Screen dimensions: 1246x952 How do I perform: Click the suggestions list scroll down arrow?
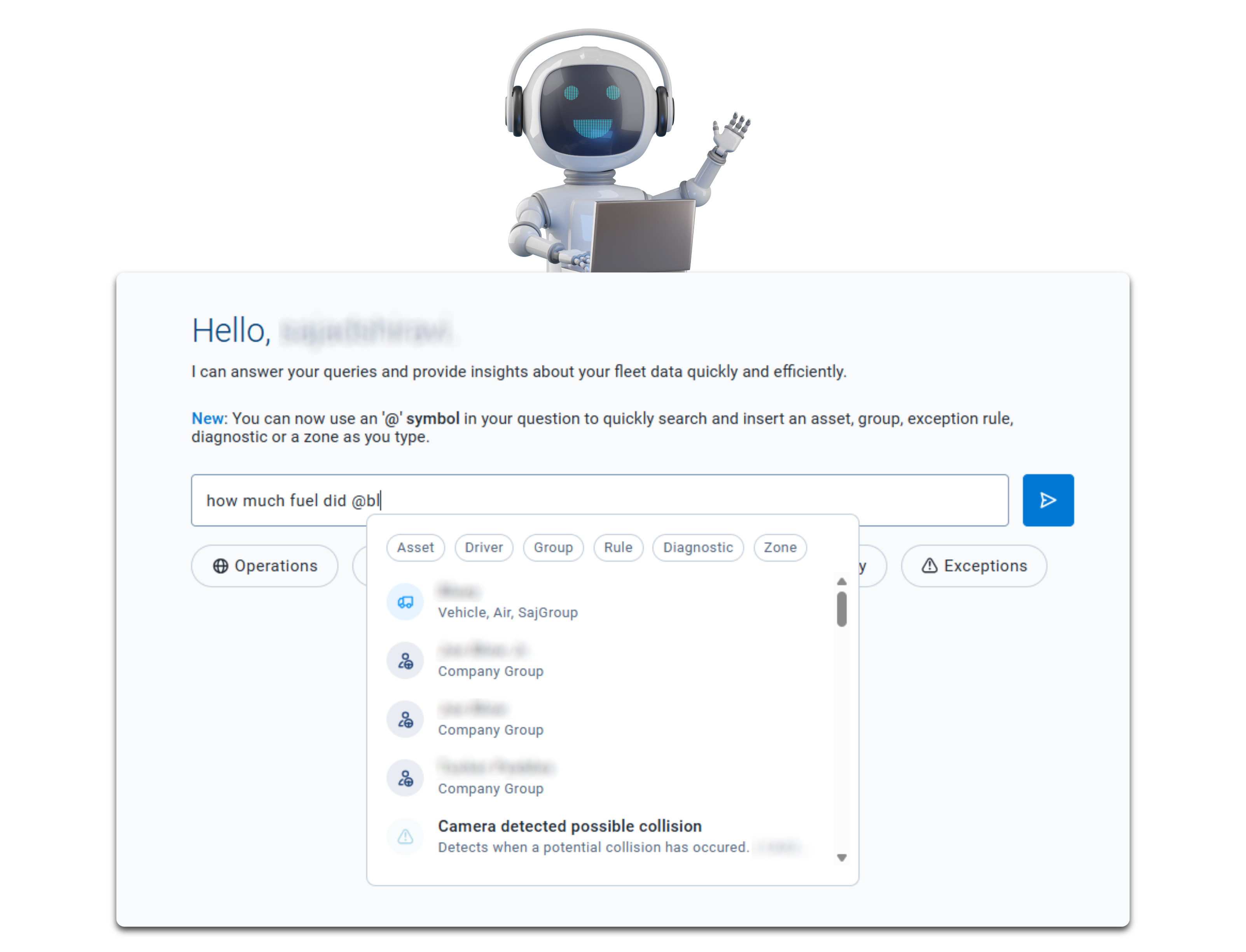(x=841, y=857)
